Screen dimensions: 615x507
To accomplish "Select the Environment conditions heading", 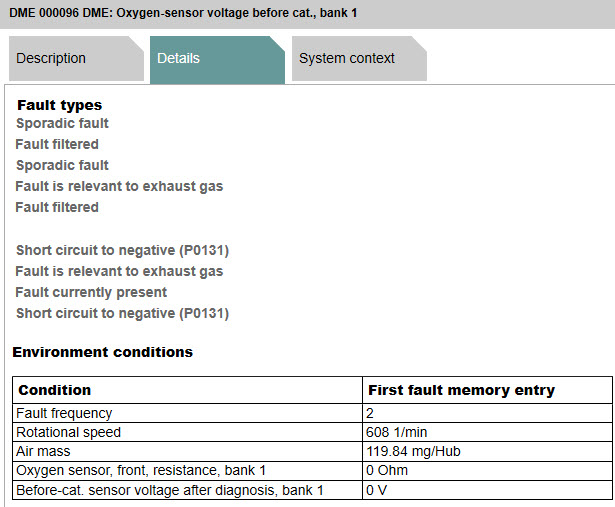I will 102,352.
